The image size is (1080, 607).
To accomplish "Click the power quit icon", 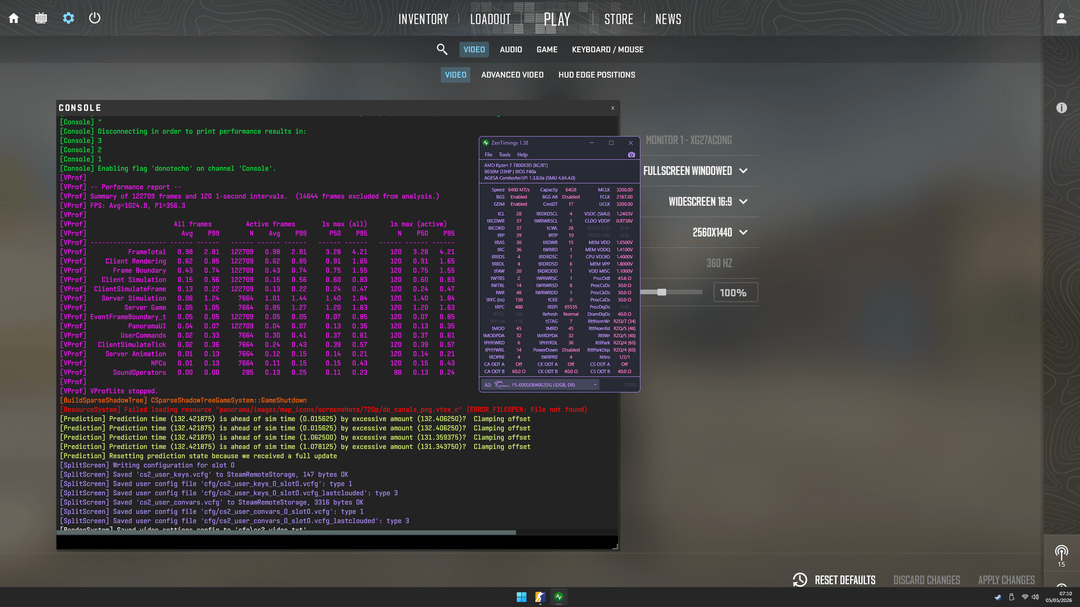I will [94, 18].
